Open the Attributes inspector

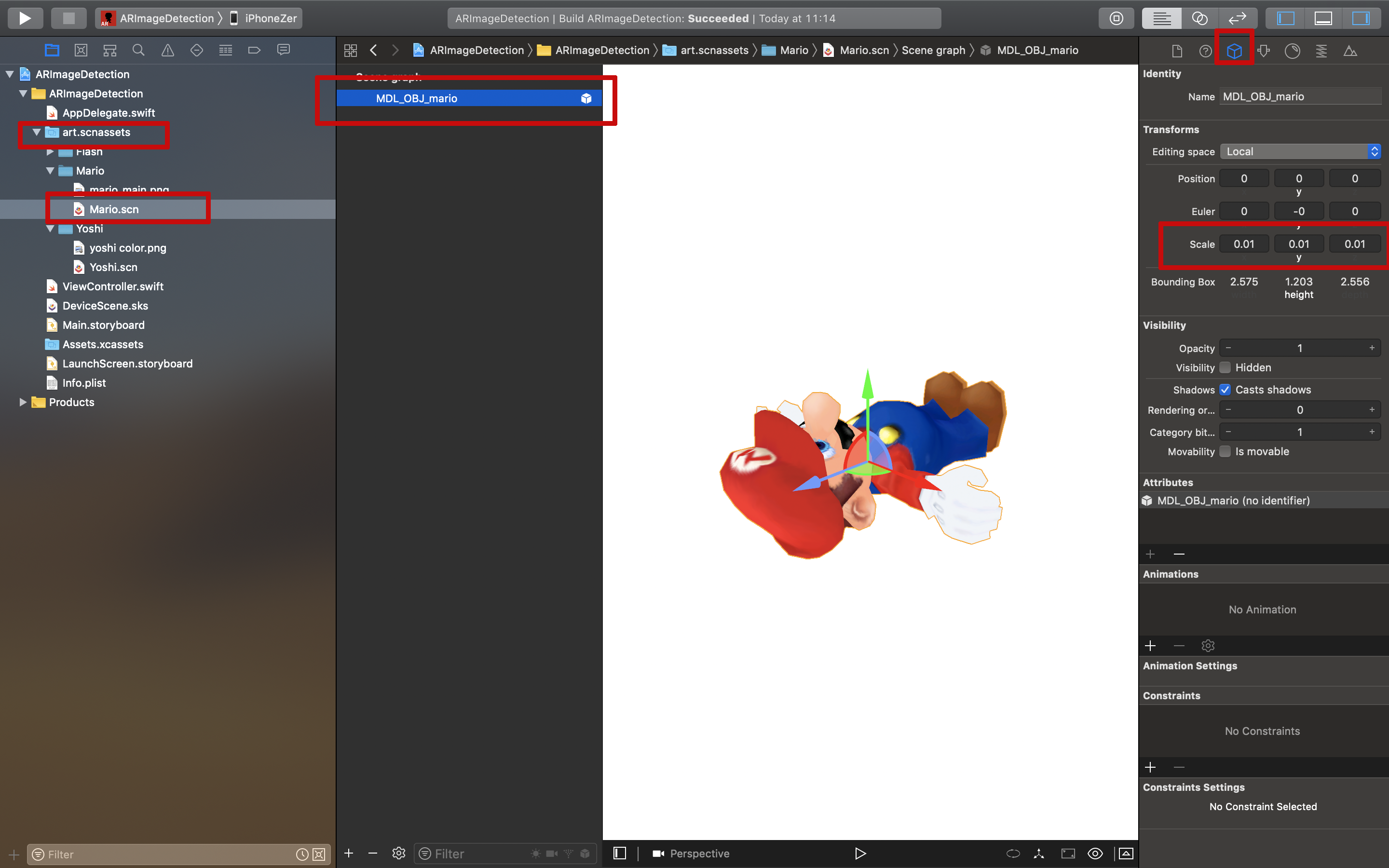coord(1263,51)
